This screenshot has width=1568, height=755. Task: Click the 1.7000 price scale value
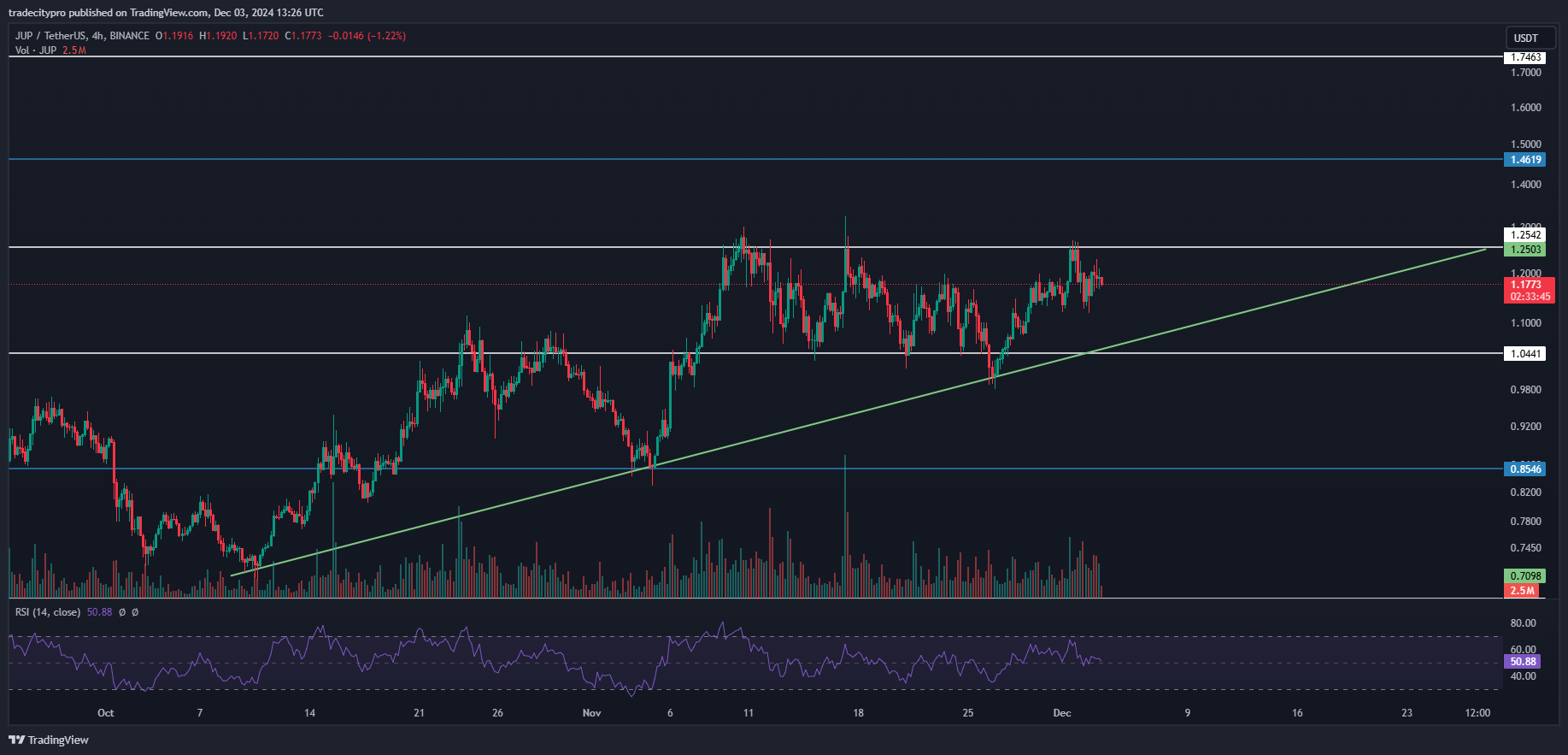coord(1526,73)
